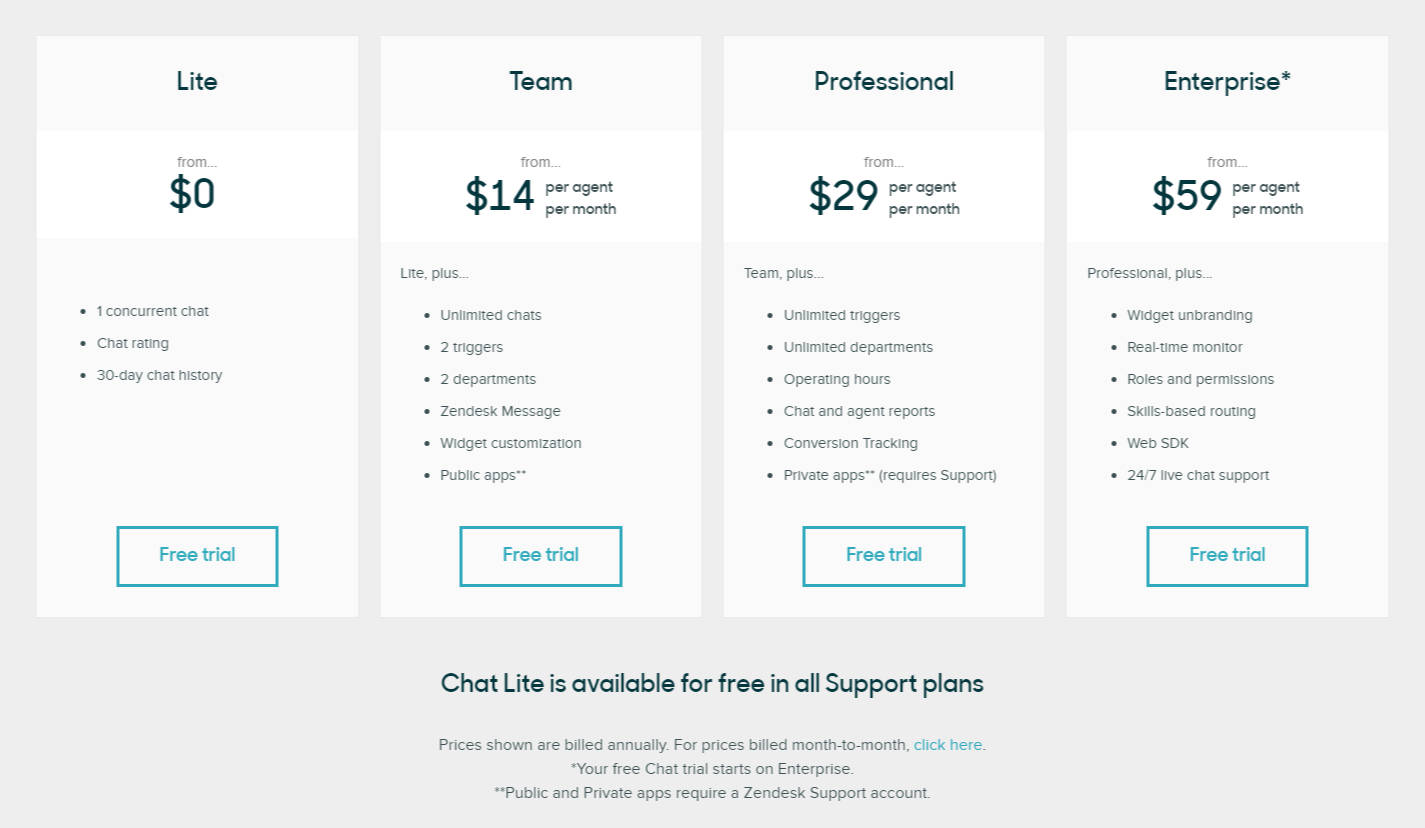This screenshot has height=828, width=1425.
Task: Click the 'Private apps** (requires Support)' item
Action: coord(890,475)
